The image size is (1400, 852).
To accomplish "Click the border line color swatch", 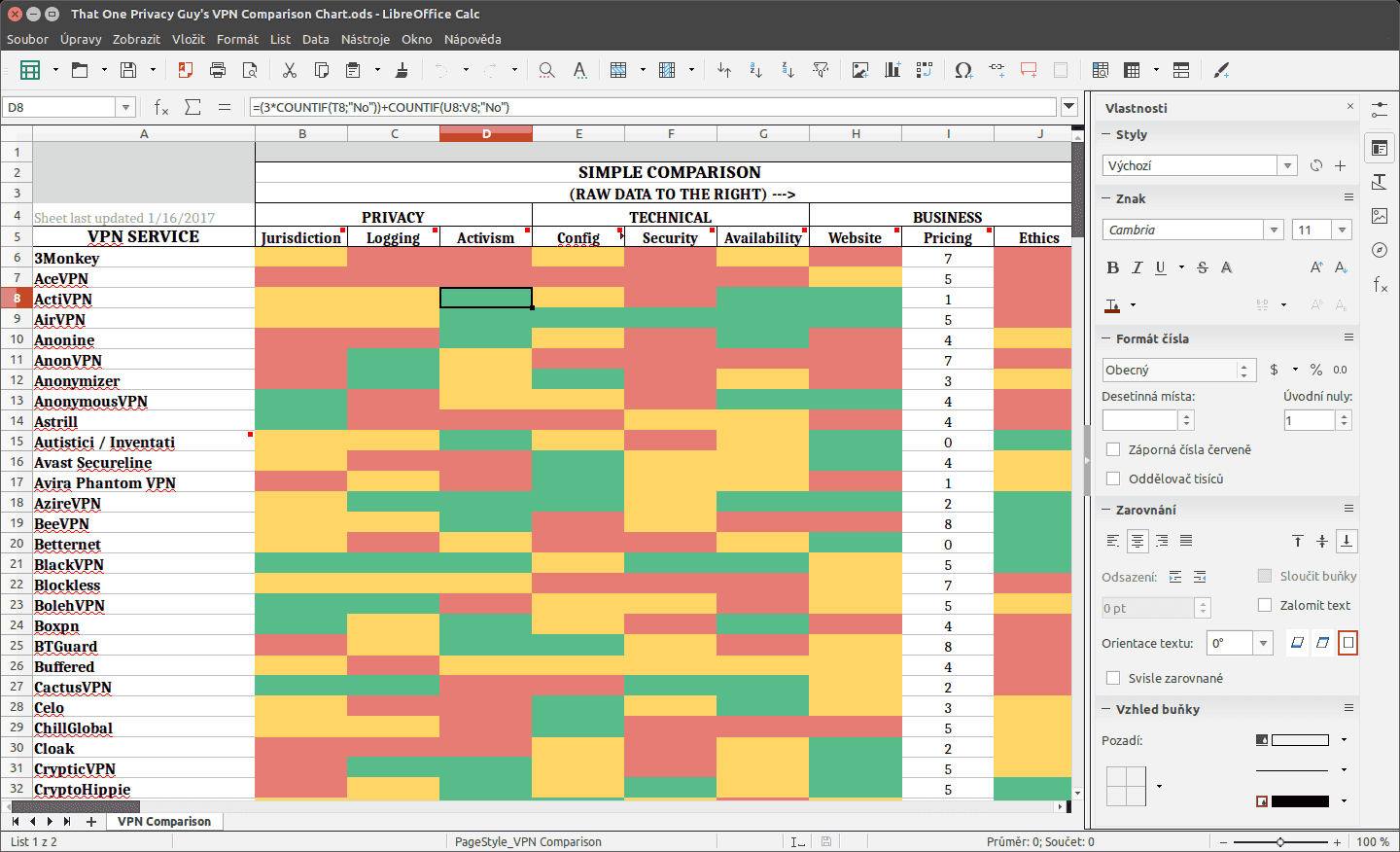I will tap(1300, 801).
